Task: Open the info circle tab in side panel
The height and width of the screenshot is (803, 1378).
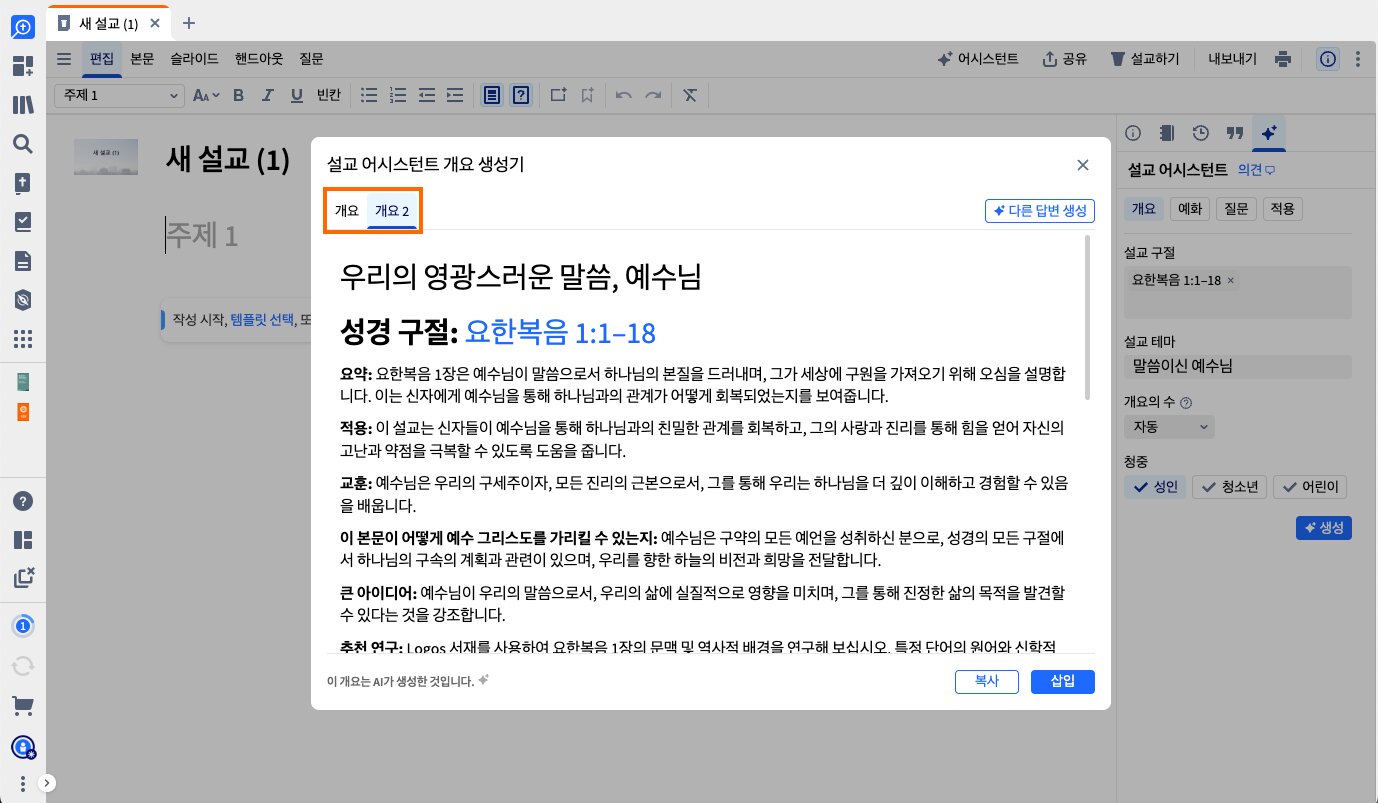Action: (x=1134, y=133)
